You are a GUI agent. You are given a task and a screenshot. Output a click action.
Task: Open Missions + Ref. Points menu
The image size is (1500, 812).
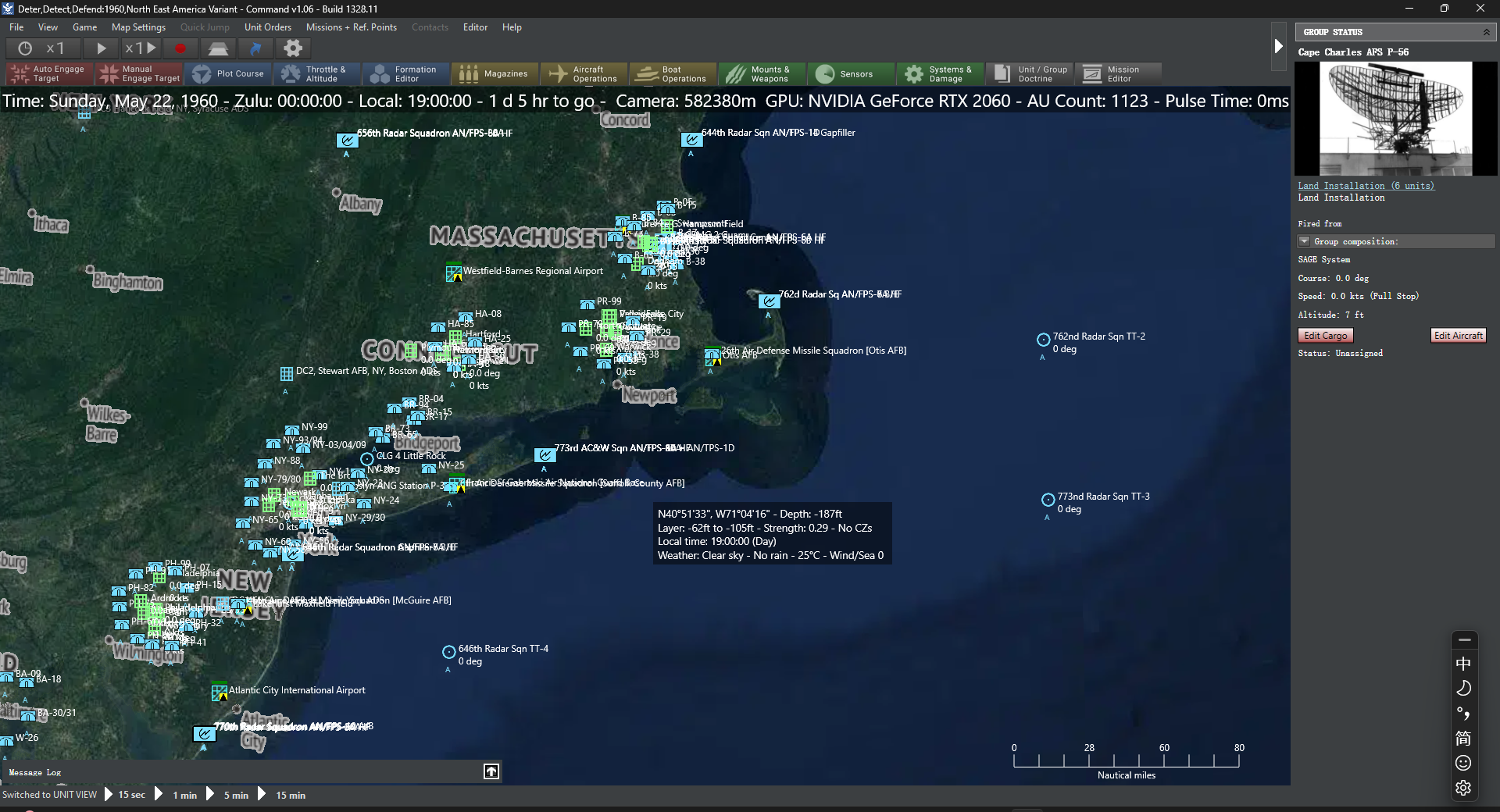pyautogui.click(x=352, y=27)
